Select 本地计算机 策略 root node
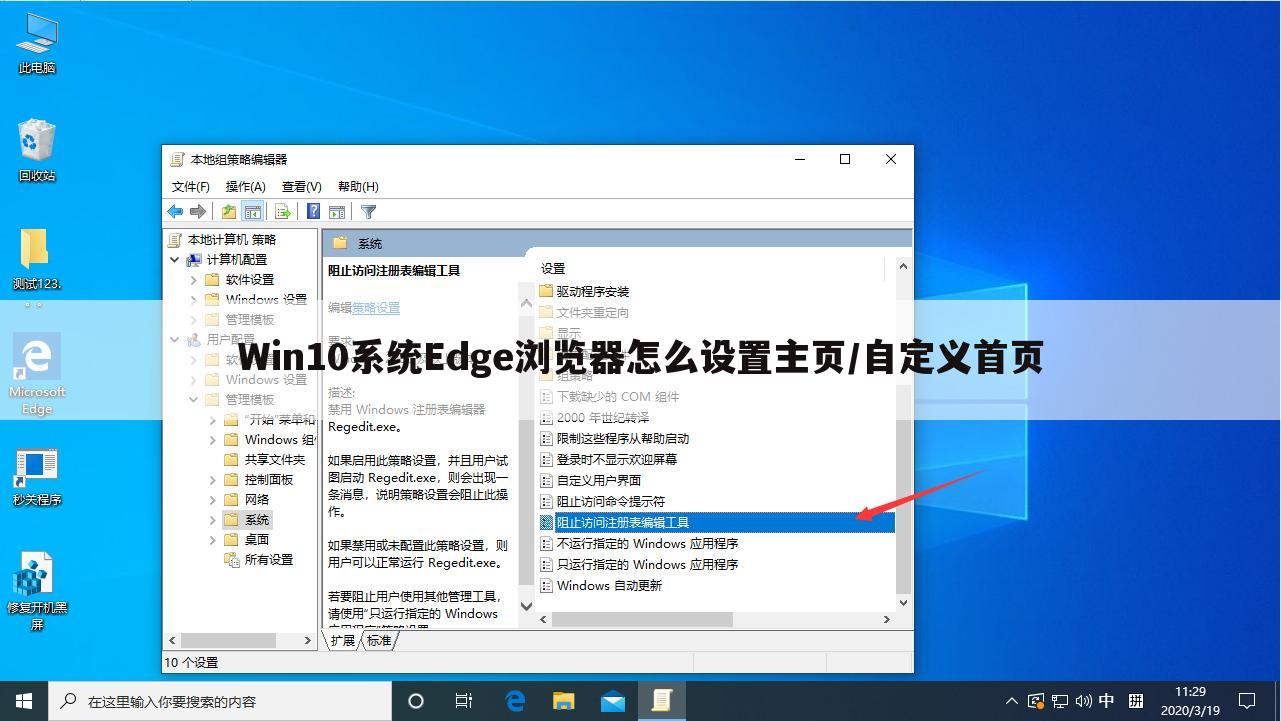Viewport: 1281px width, 721px height. pos(232,240)
